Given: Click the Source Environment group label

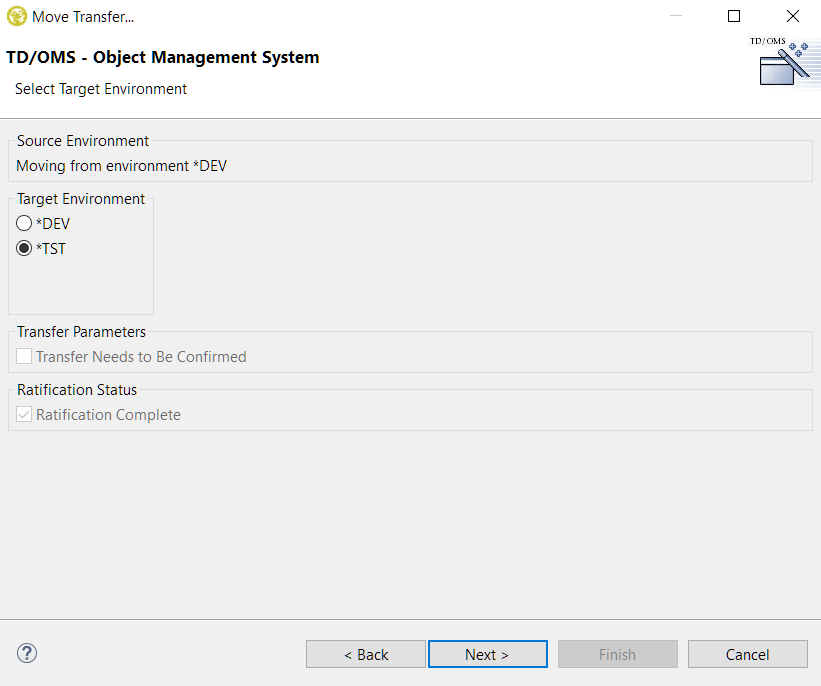Looking at the screenshot, I should pos(83,141).
